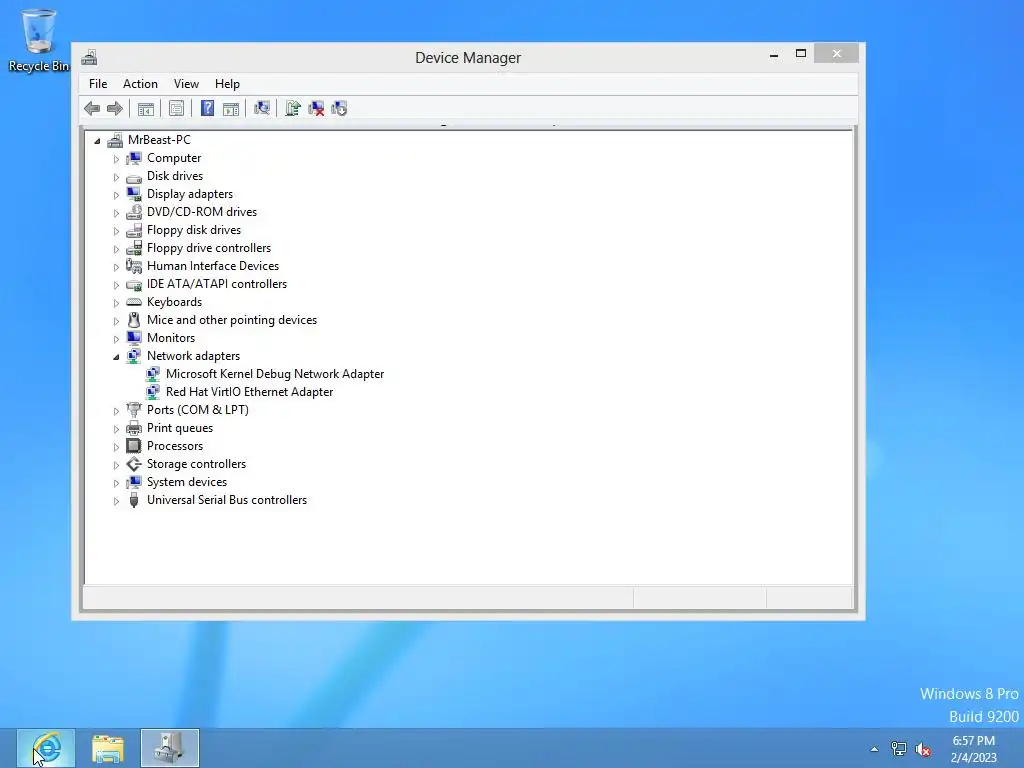Show hidden tray icons arrow
Image resolution: width=1024 pixels, height=768 pixels.
[x=874, y=749]
